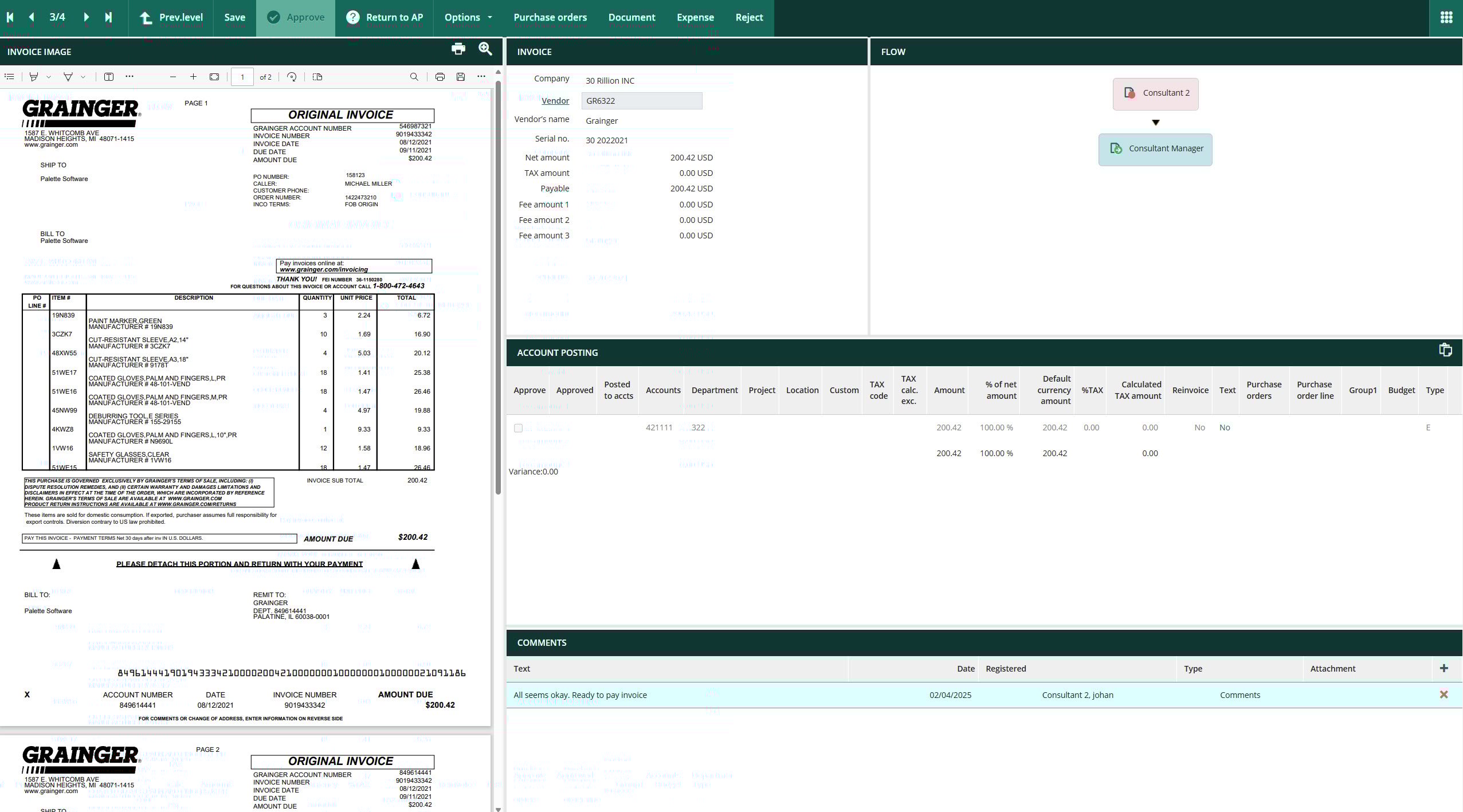The image size is (1463, 812).
Task: Tick the Approve checkbox for account 421111
Action: pyautogui.click(x=518, y=428)
